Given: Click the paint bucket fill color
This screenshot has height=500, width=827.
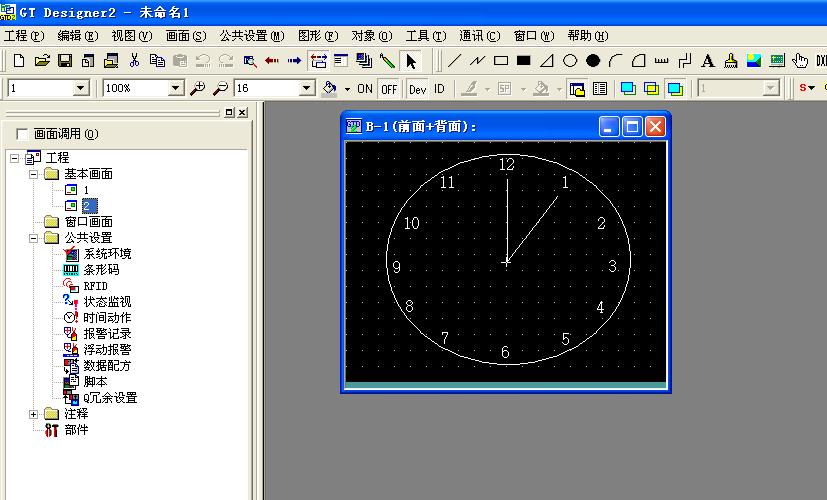Looking at the screenshot, I should tap(329, 88).
